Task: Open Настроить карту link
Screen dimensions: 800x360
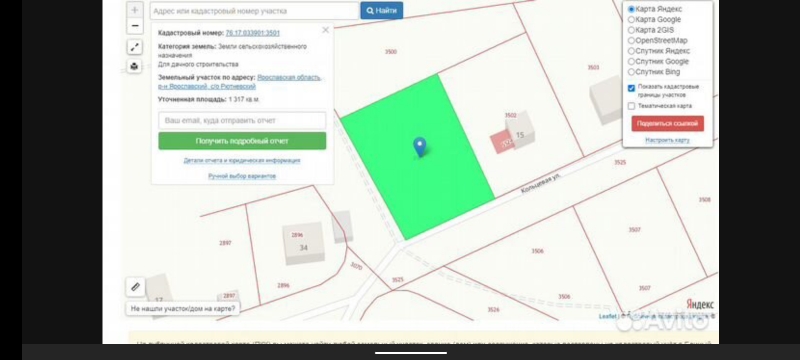Action: tap(667, 140)
